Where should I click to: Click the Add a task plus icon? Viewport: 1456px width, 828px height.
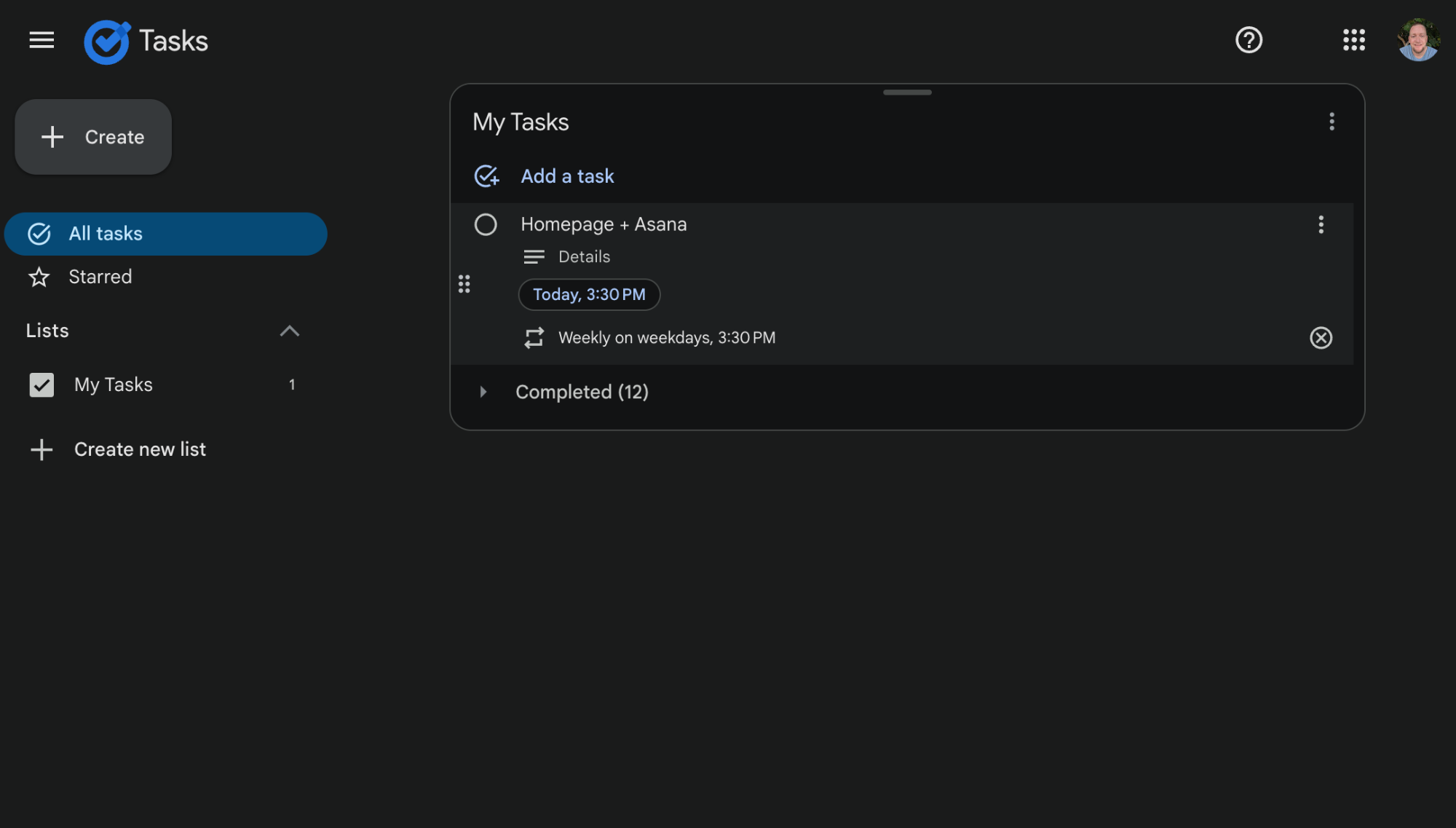(x=486, y=176)
